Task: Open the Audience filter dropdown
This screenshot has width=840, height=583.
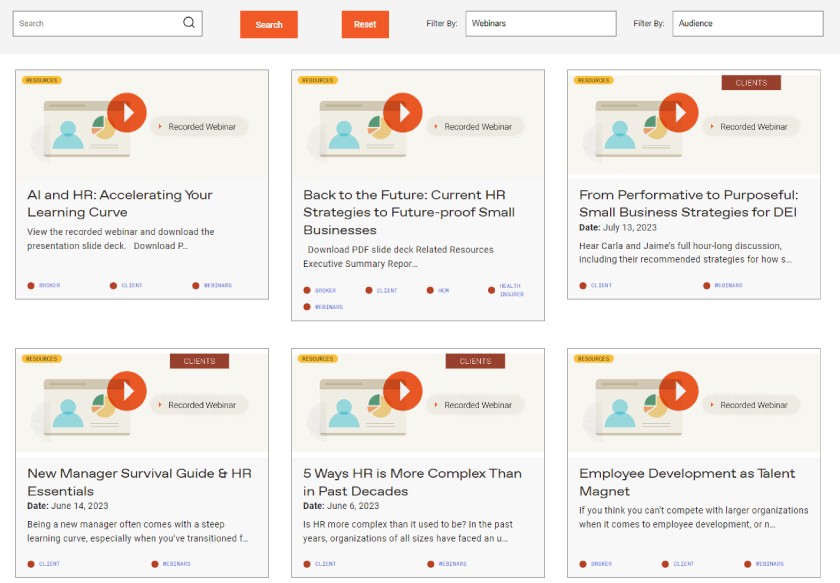Action: click(x=748, y=24)
